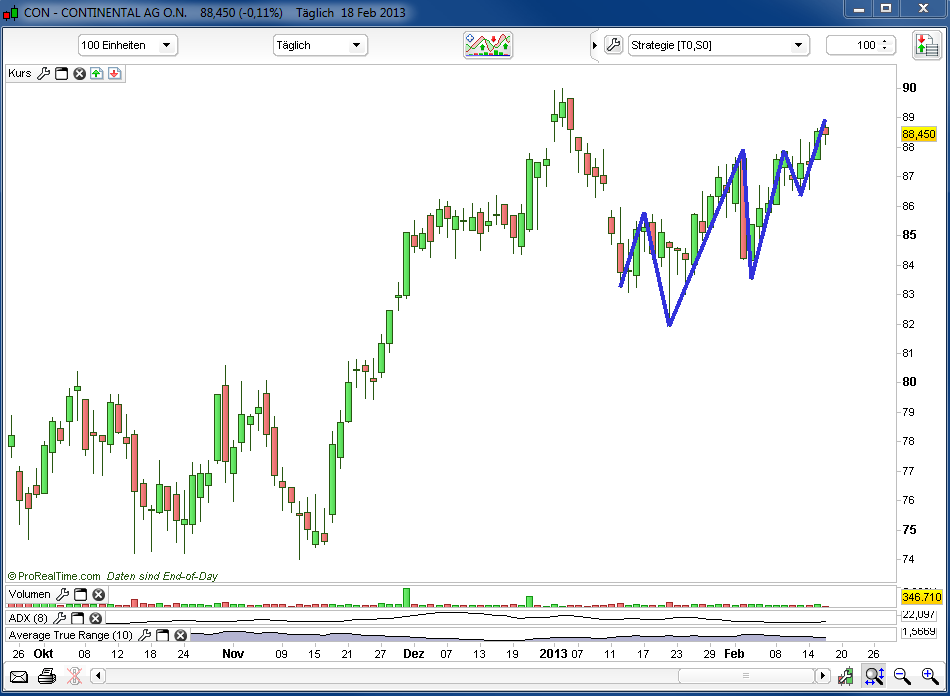
Task: Expand the small arrow beside strategy wrench
Action: (595, 45)
